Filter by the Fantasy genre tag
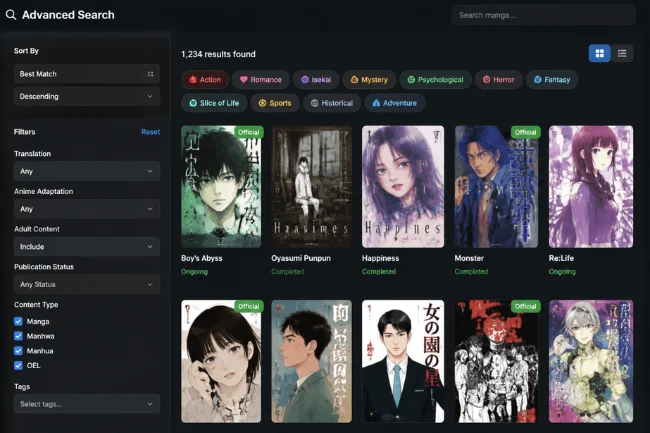This screenshot has width=650, height=433. 552,80
